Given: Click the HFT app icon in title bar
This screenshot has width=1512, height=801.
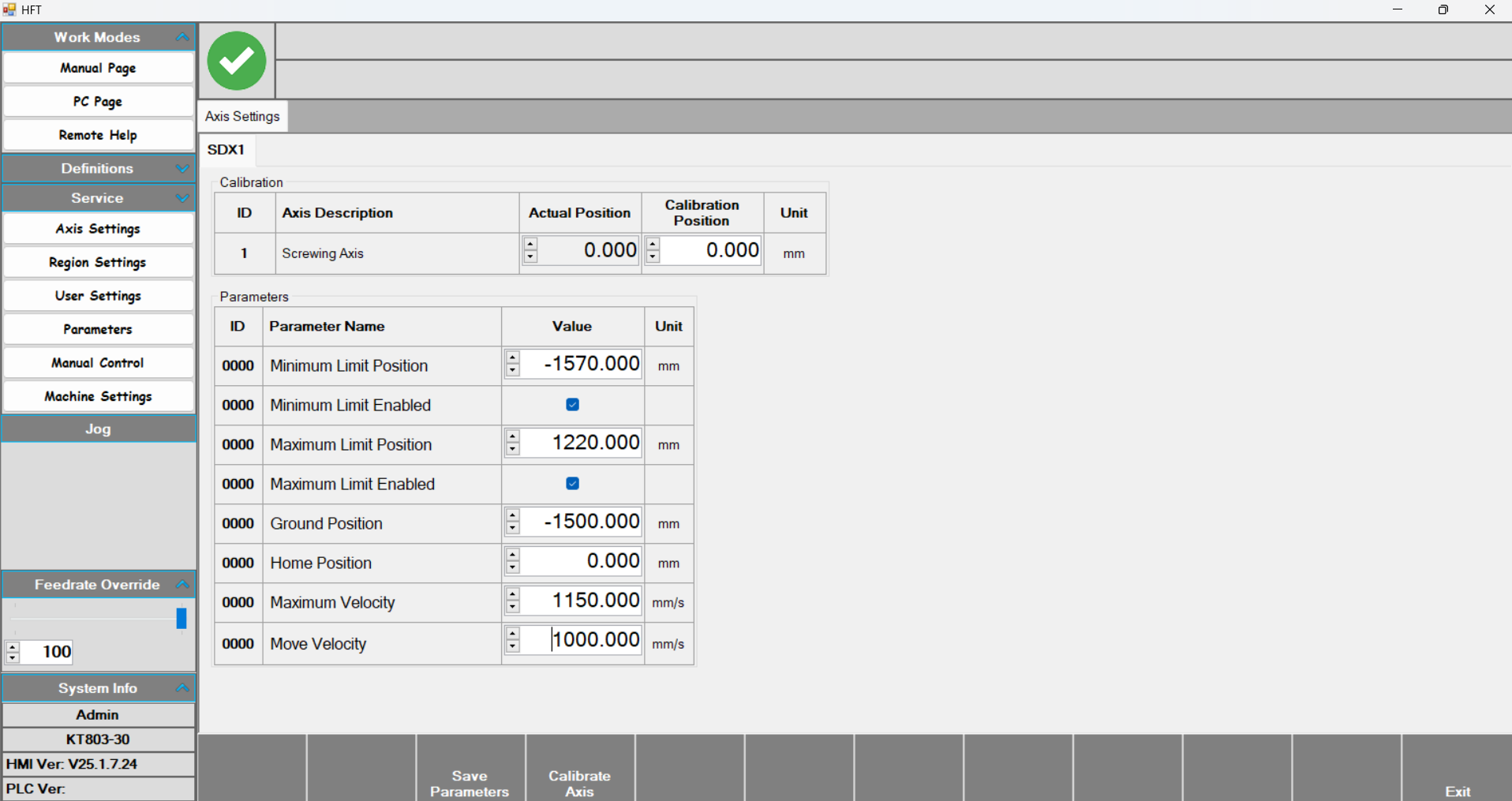Looking at the screenshot, I should tap(9, 9).
